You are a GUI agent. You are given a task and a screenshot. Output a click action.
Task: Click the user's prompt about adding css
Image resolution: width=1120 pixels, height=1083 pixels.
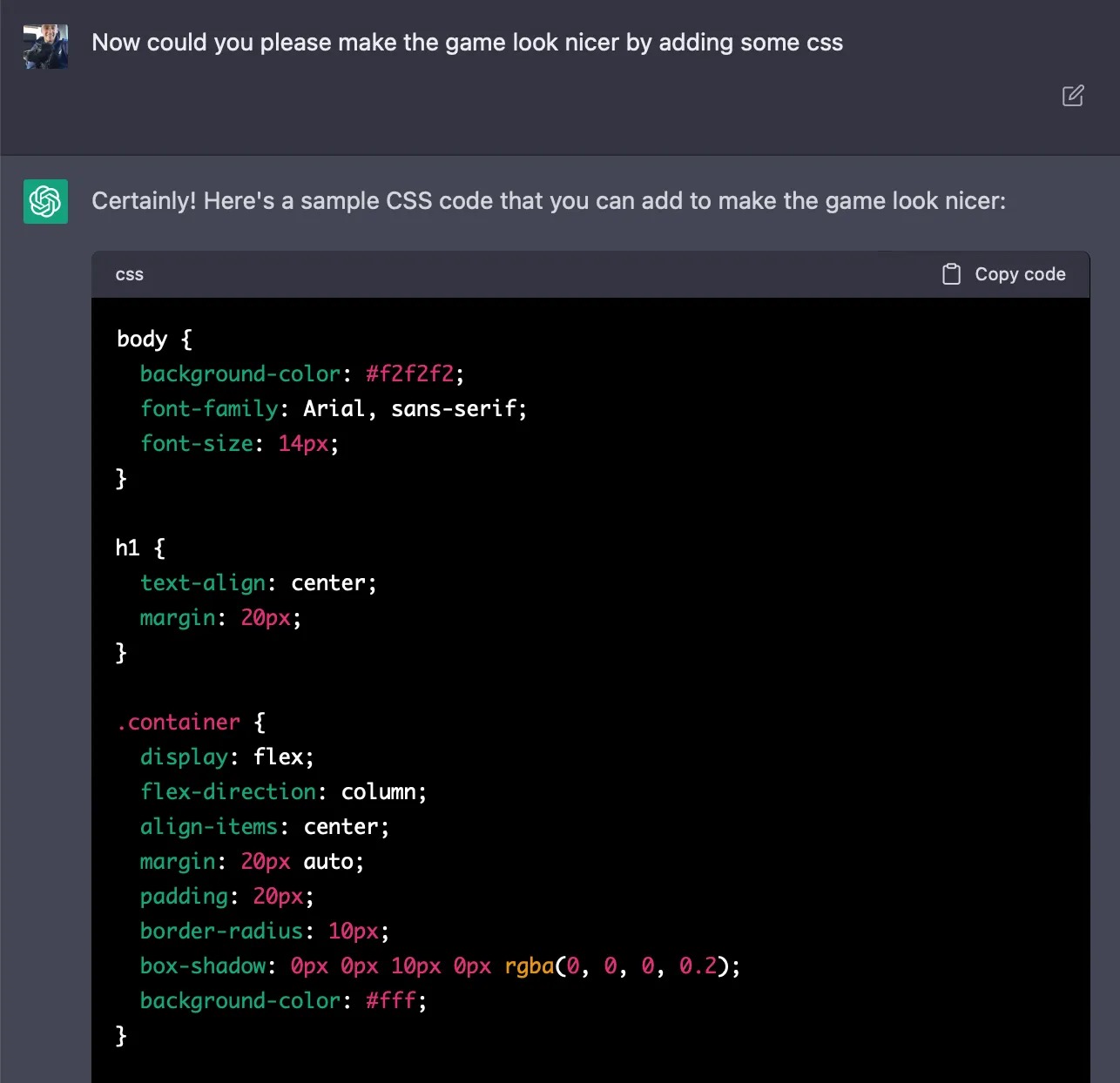click(467, 43)
